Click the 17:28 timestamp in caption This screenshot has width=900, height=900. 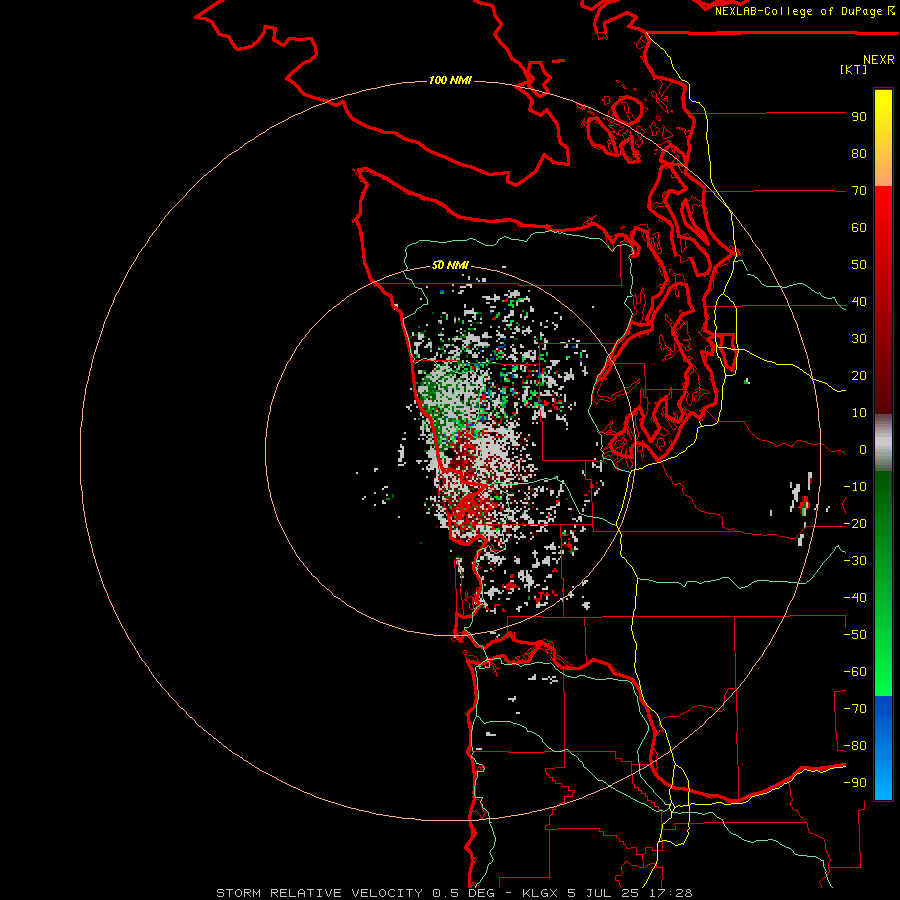(672, 893)
